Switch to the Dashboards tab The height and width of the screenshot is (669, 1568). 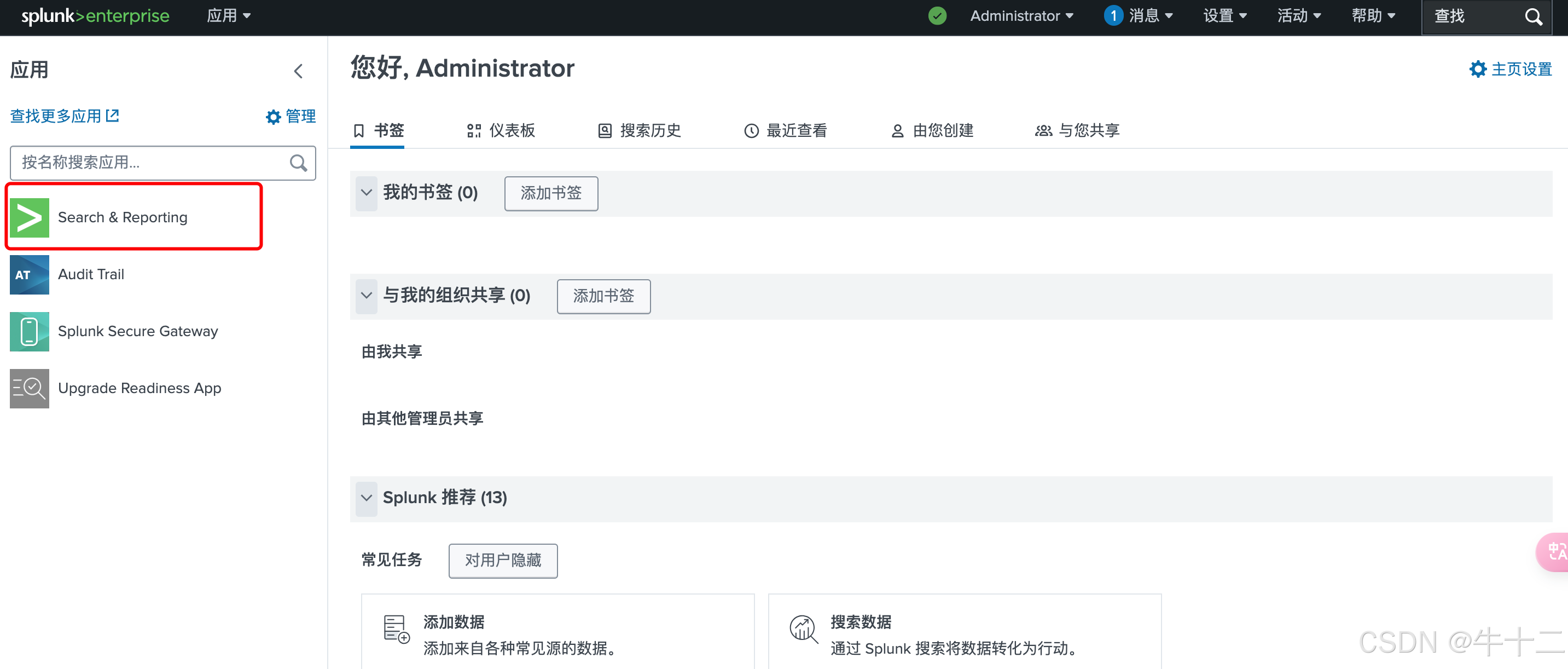tap(501, 130)
